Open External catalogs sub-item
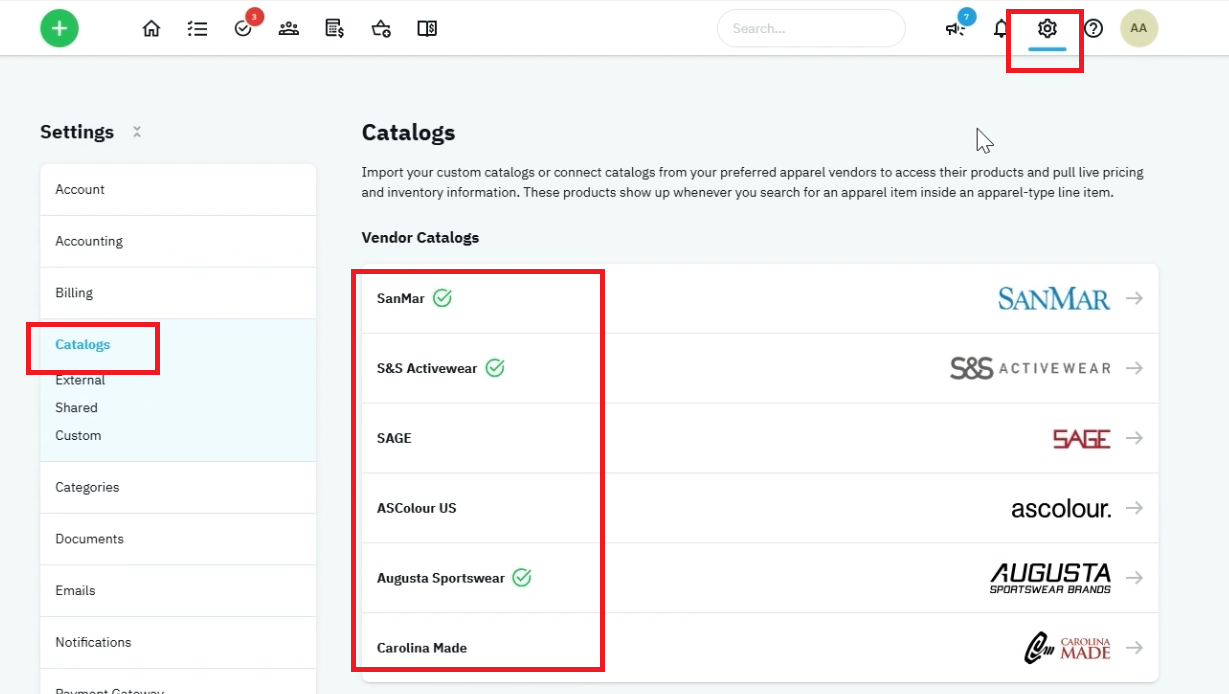1229x694 pixels. pos(80,380)
